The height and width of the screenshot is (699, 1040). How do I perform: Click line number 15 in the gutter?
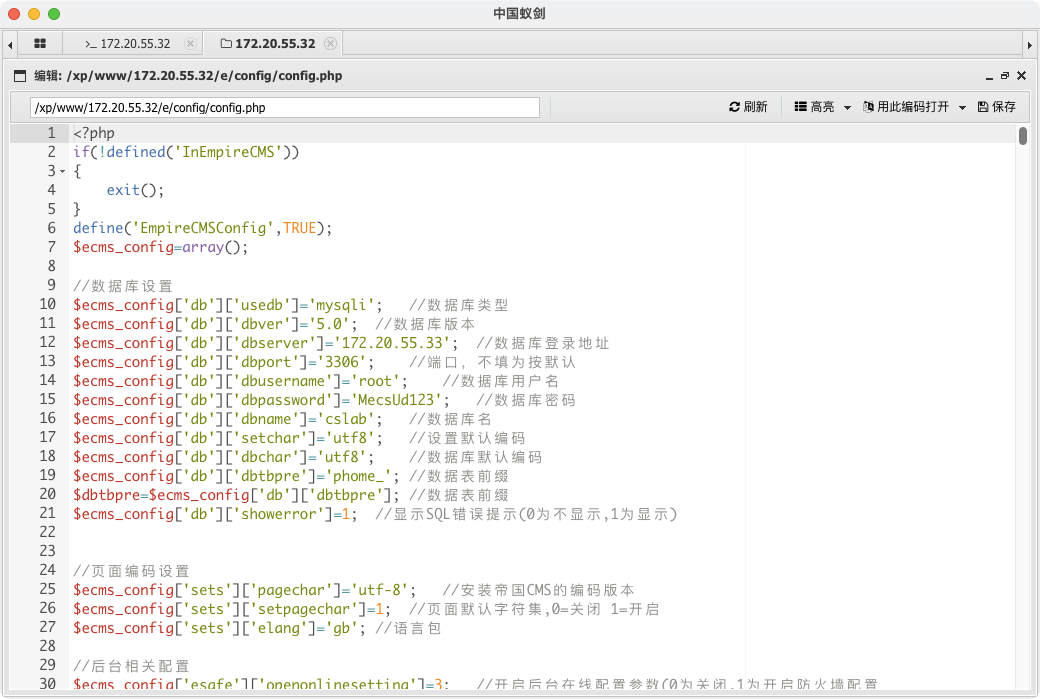(x=47, y=400)
